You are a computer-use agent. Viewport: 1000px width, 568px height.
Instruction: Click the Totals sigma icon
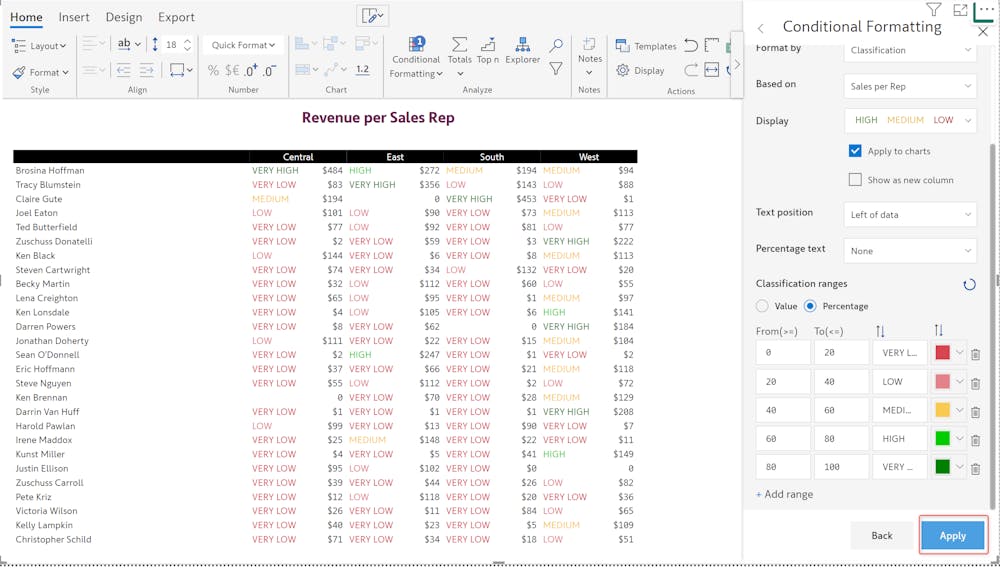point(459,51)
